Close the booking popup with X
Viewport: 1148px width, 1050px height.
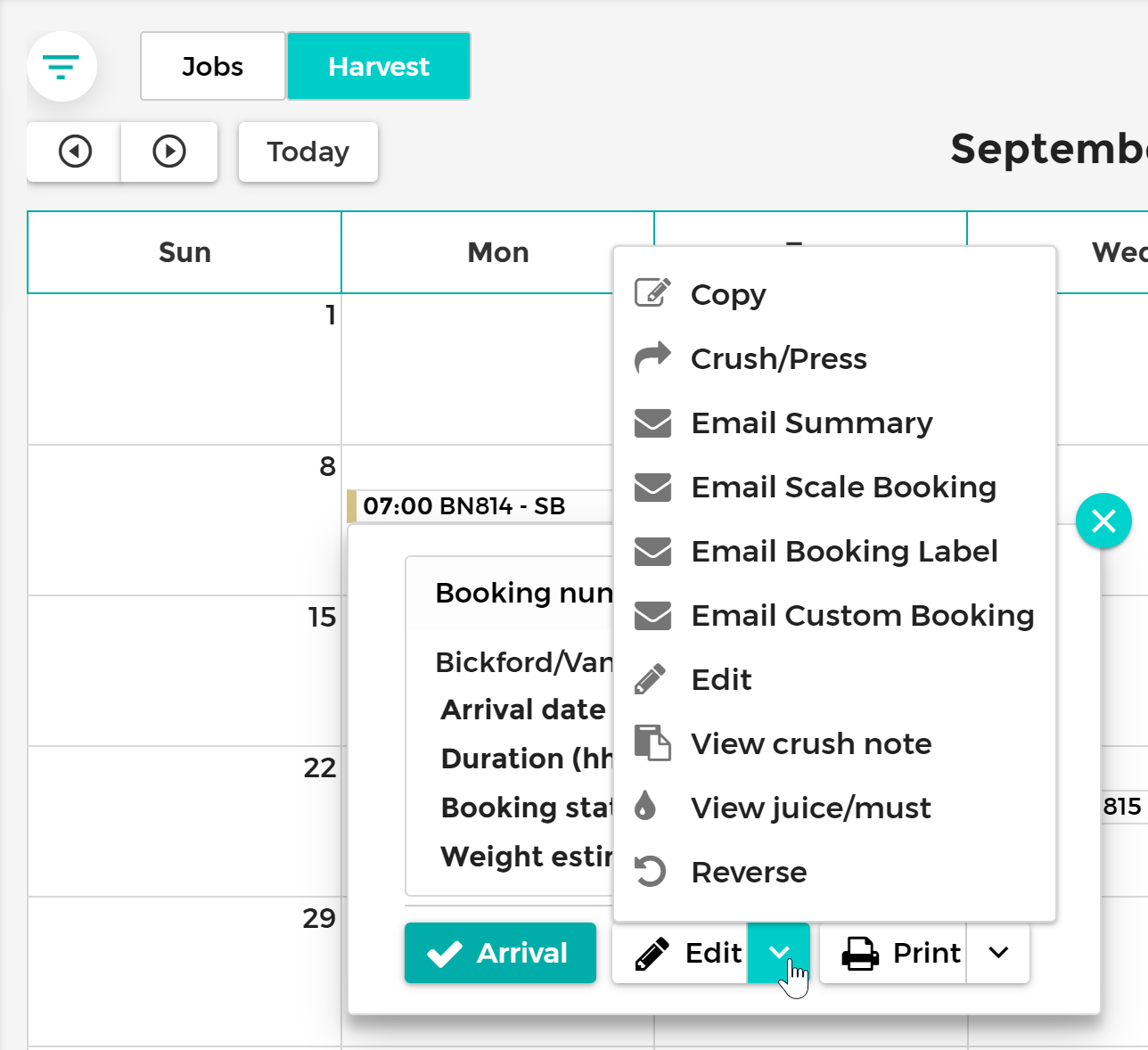tap(1103, 521)
